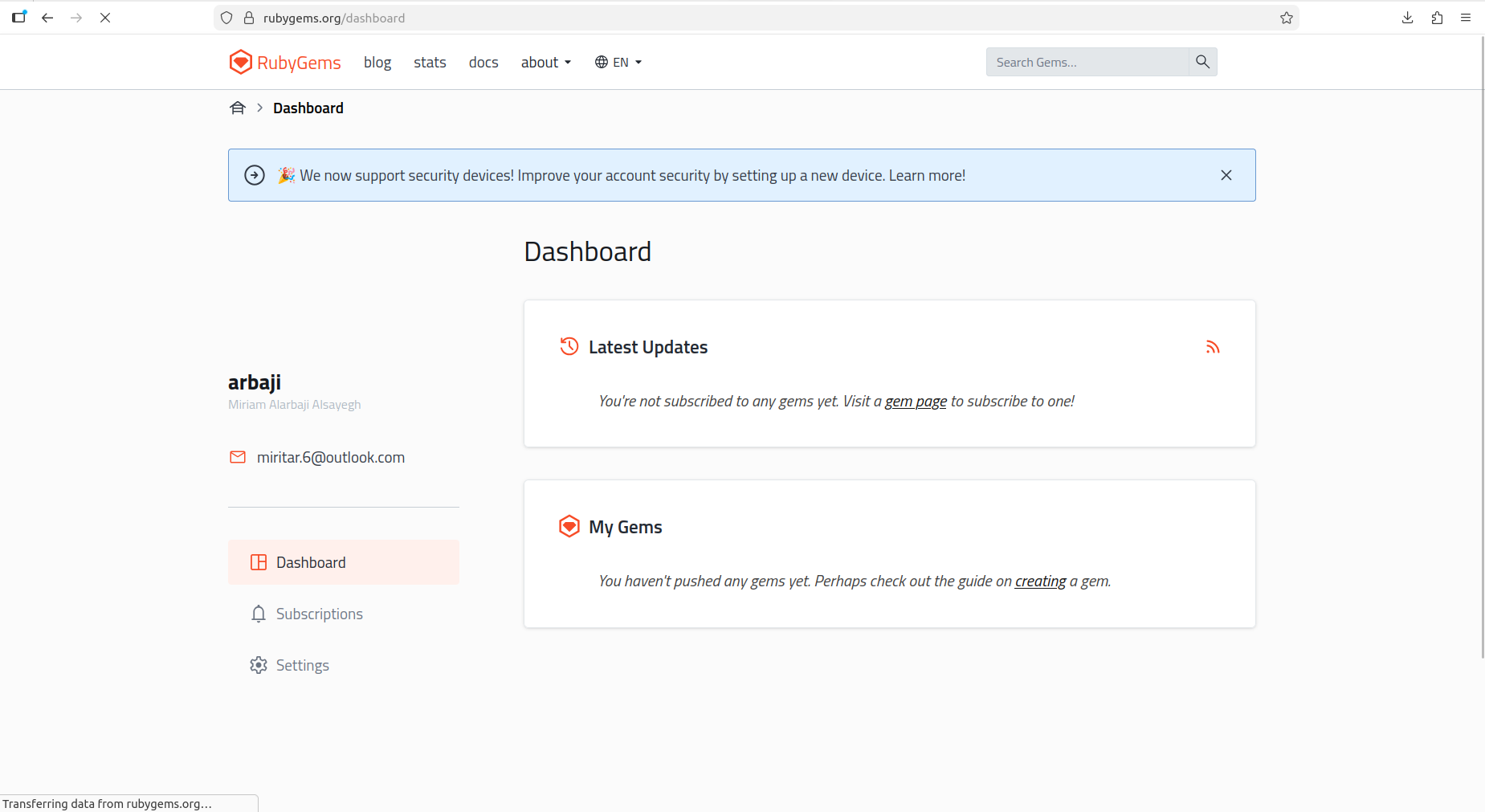Image resolution: width=1485 pixels, height=812 pixels.
Task: Open the Latest Updates RSS feed icon
Action: tap(1213, 347)
